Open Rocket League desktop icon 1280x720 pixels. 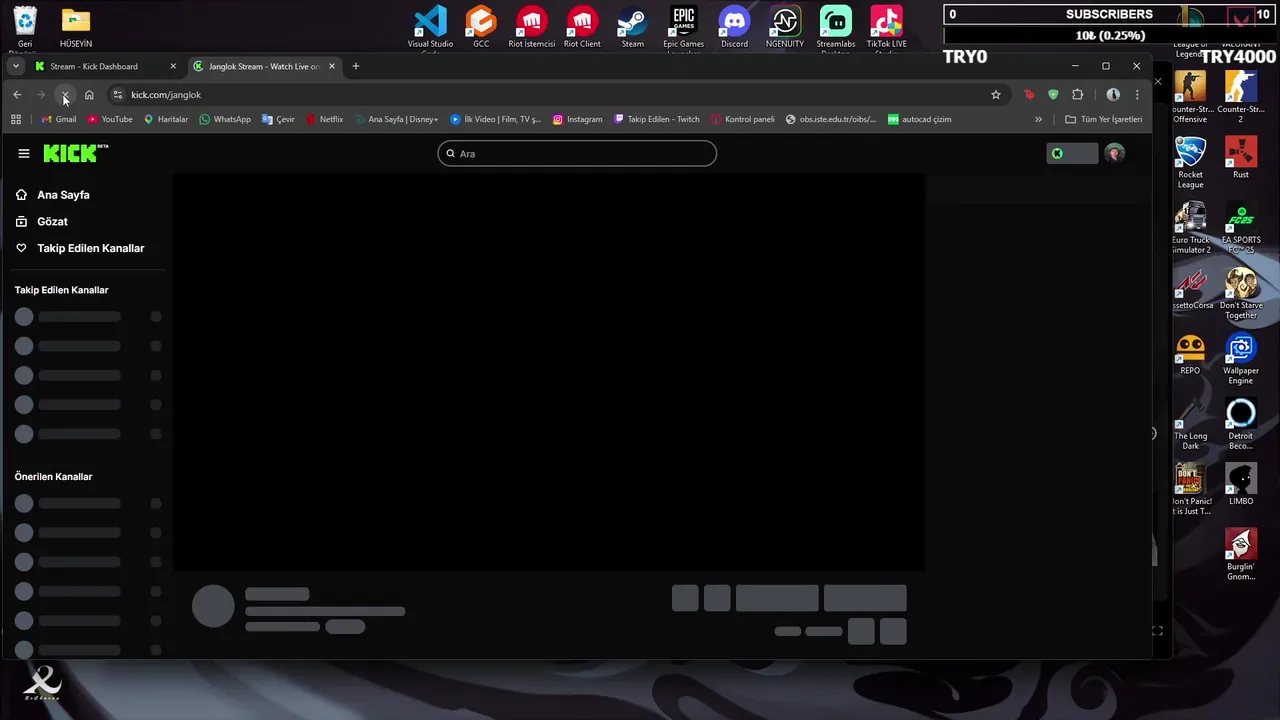click(1190, 163)
